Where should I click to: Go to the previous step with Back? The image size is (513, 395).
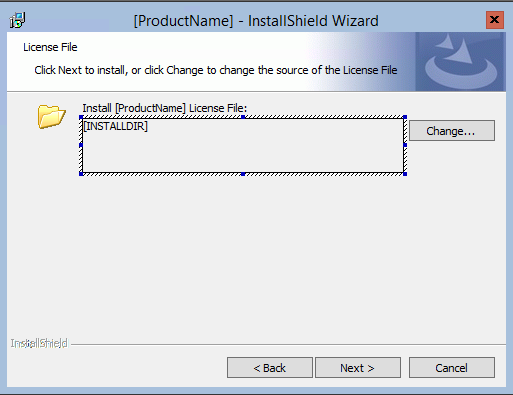point(270,368)
